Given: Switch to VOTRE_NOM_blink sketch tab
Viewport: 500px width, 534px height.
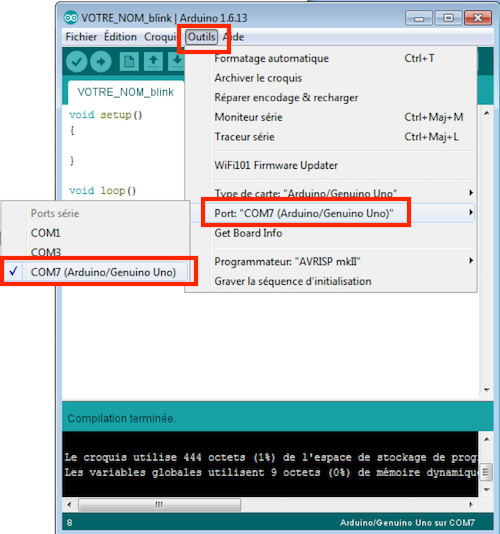Looking at the screenshot, I should (125, 92).
